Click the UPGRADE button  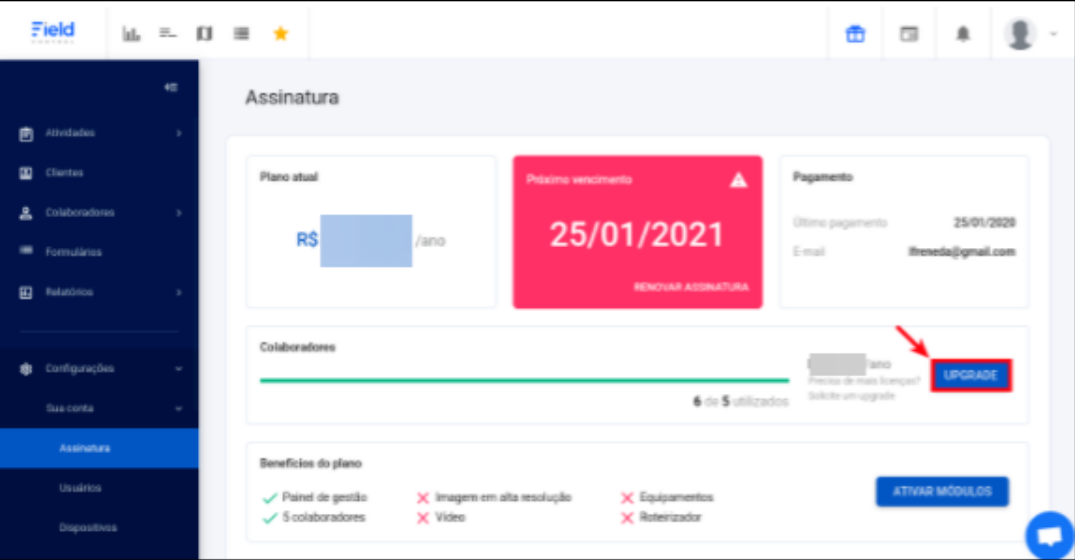click(970, 376)
